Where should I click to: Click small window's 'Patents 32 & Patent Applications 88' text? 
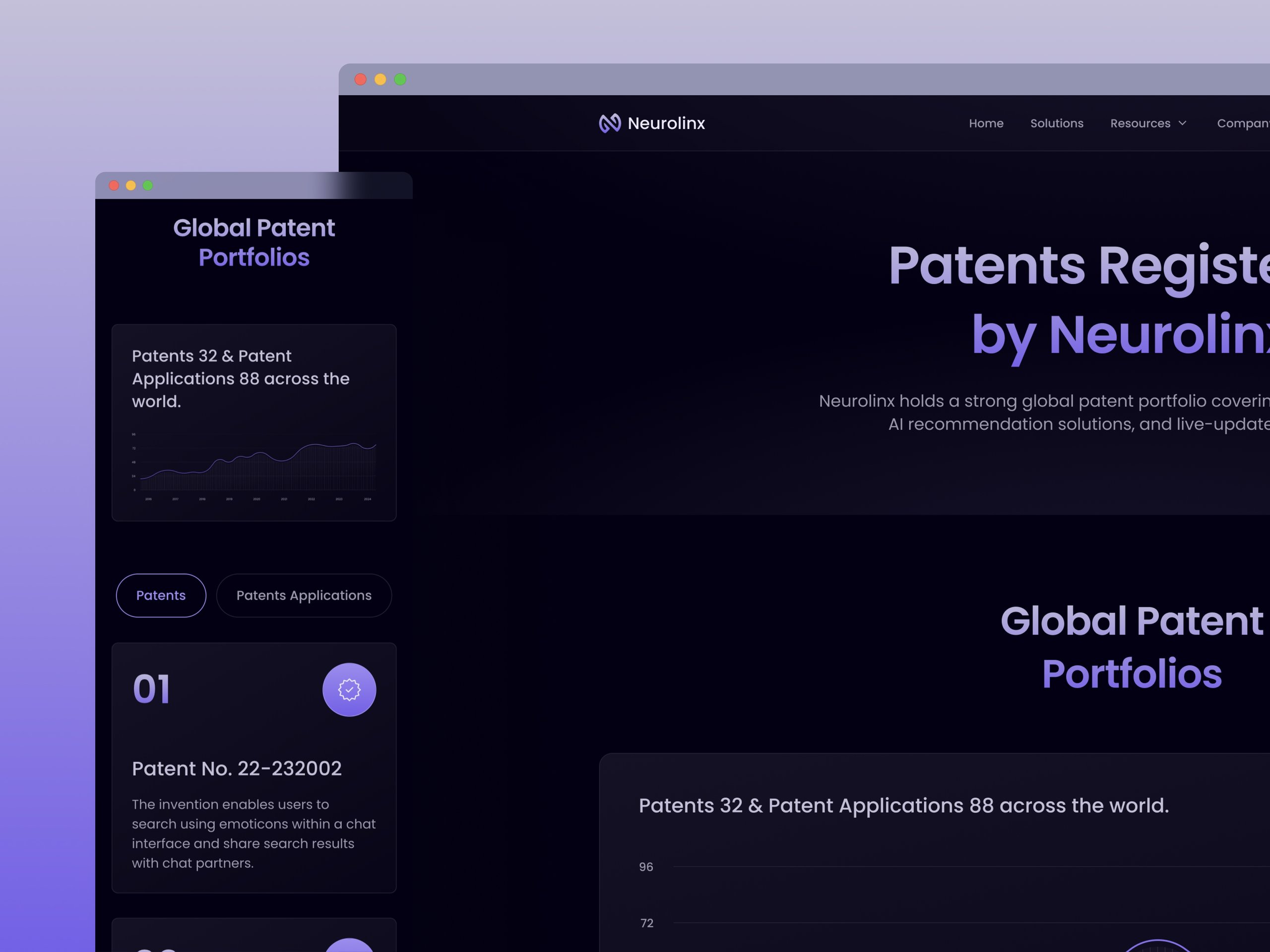(x=241, y=379)
